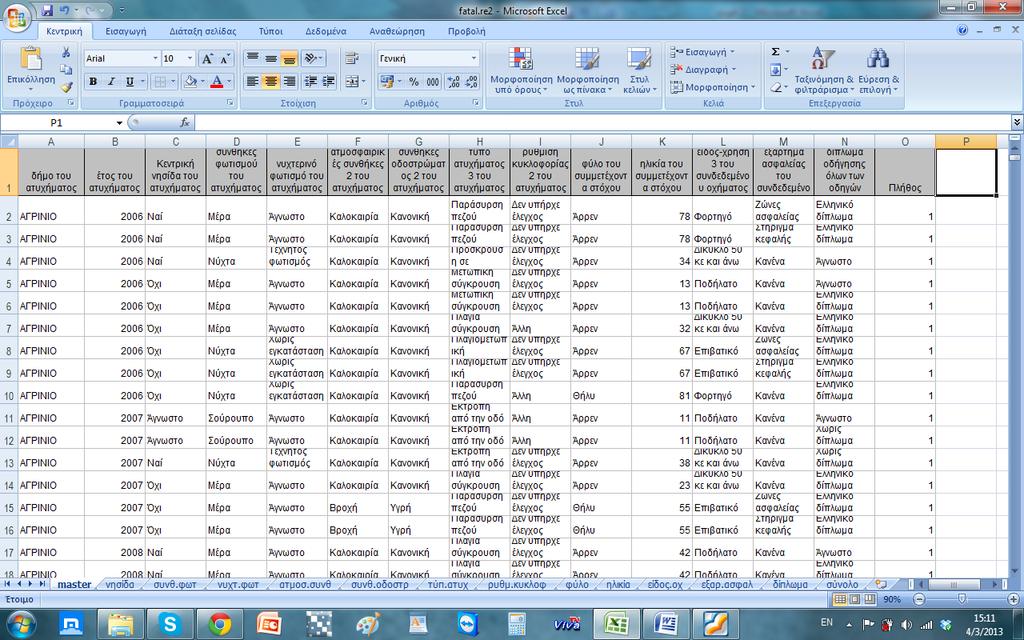1024x640 pixels.
Task: Insert new worksheet tab icon
Action: pyautogui.click(x=880, y=584)
